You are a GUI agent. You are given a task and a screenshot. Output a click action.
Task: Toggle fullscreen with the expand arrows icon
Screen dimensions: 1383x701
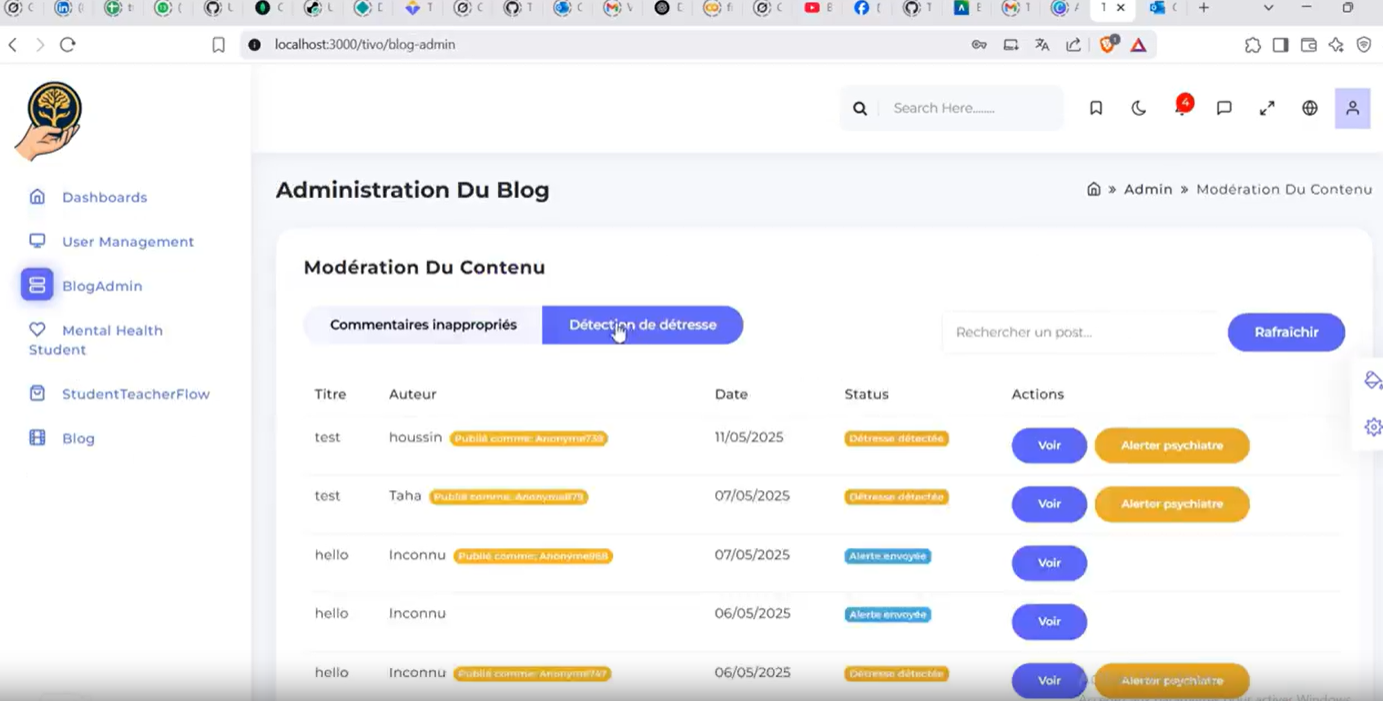[x=1267, y=108]
